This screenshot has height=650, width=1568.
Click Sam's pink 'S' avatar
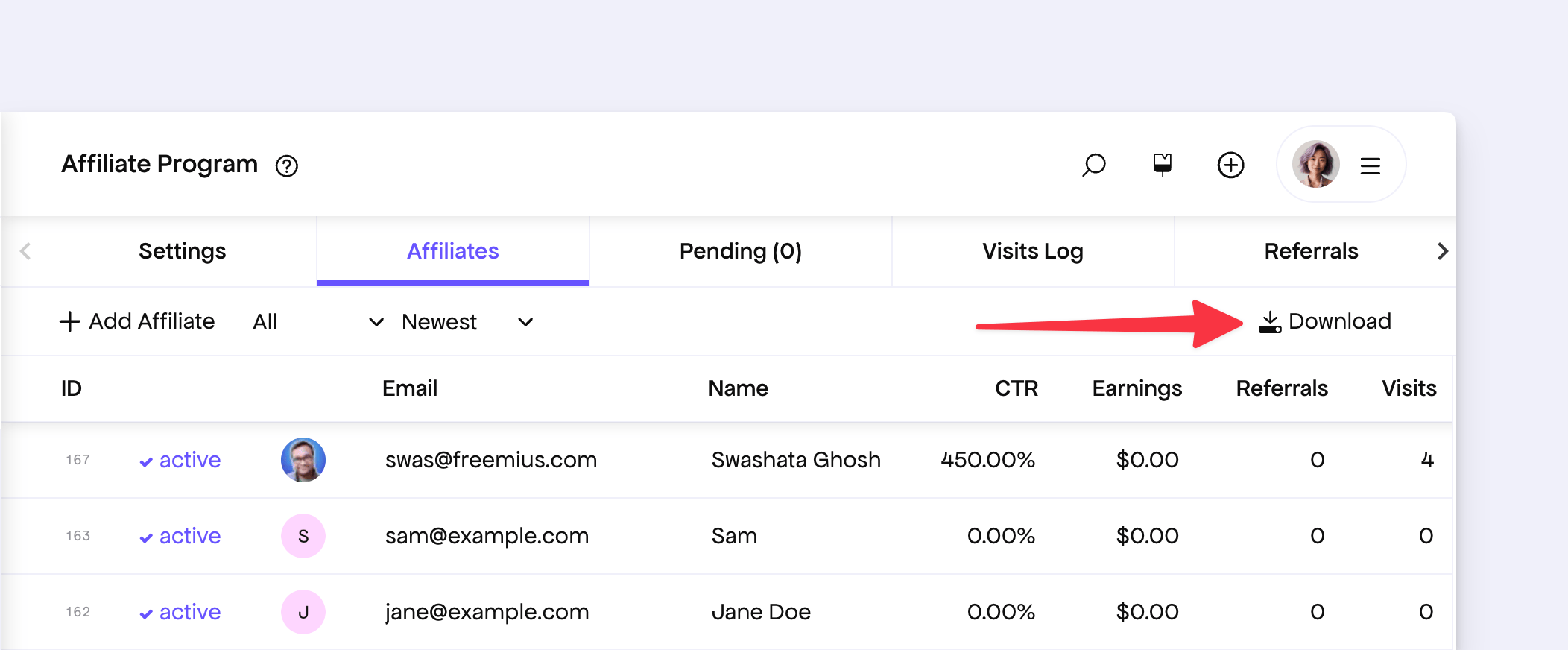(x=303, y=536)
